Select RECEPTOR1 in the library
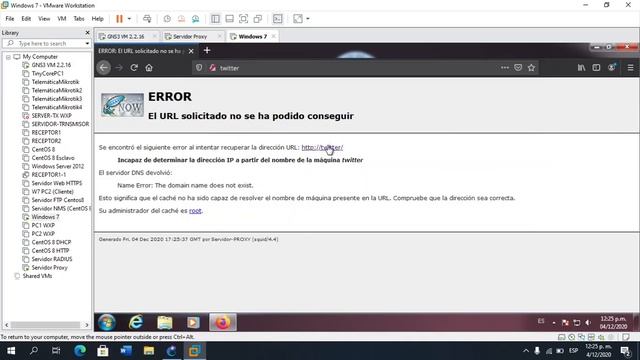The image size is (640, 360). 46,132
